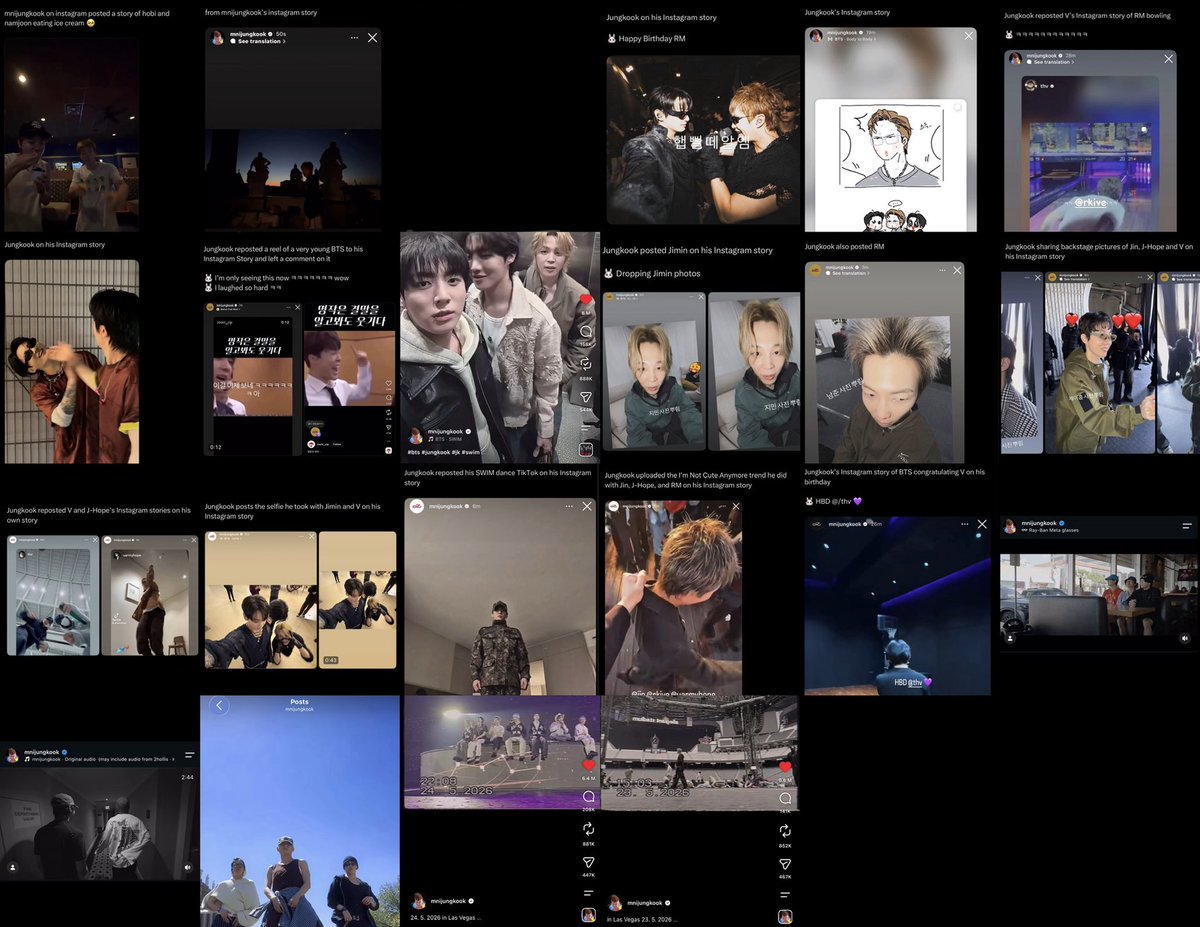The image size is (1200, 927).
Task: Repost the 23. 5. 2026 stadium video
Action: point(785,830)
